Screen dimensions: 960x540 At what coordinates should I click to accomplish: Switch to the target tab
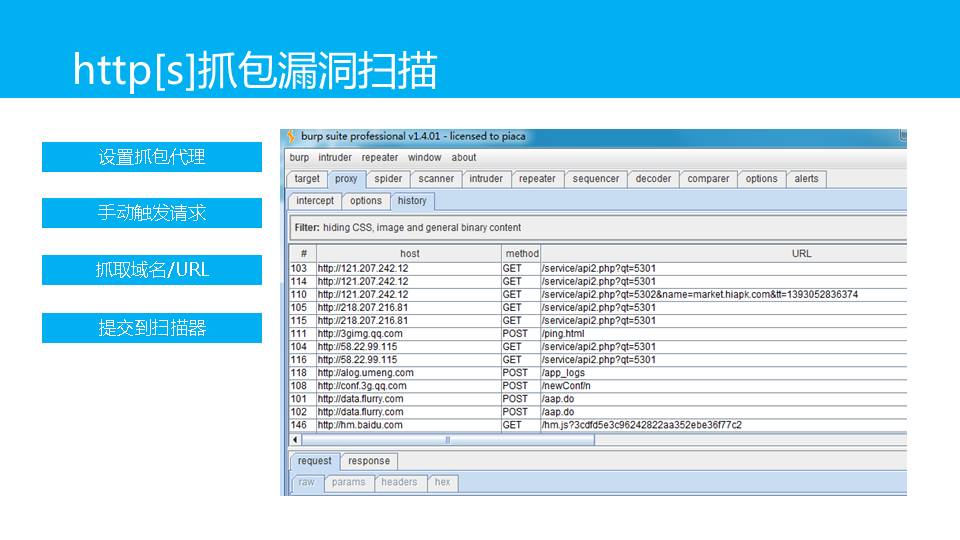point(307,179)
